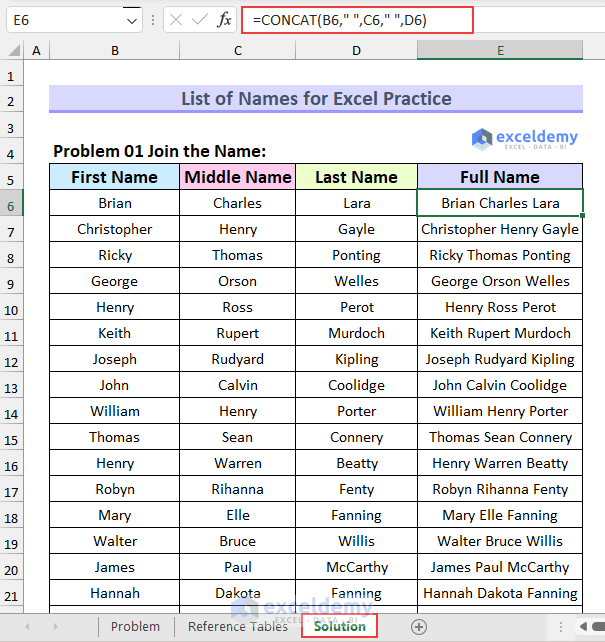The image size is (605, 642).
Task: Select first name cell 'Walter'
Action: tap(115, 541)
